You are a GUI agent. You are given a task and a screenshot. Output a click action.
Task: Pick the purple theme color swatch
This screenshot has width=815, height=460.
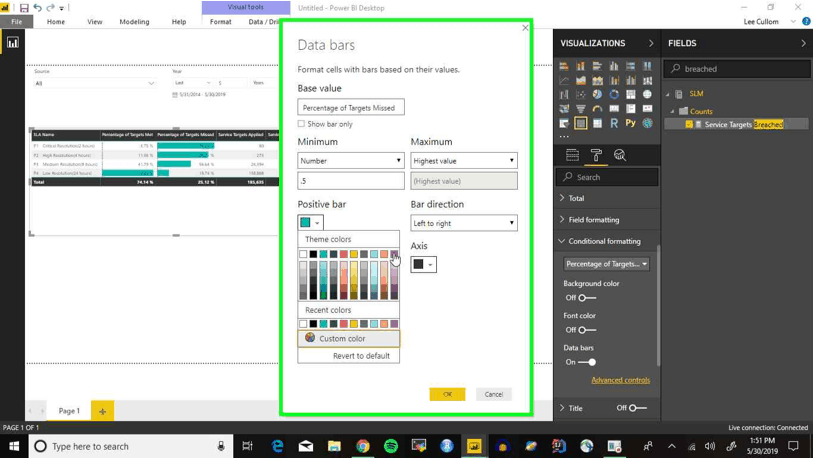point(394,254)
